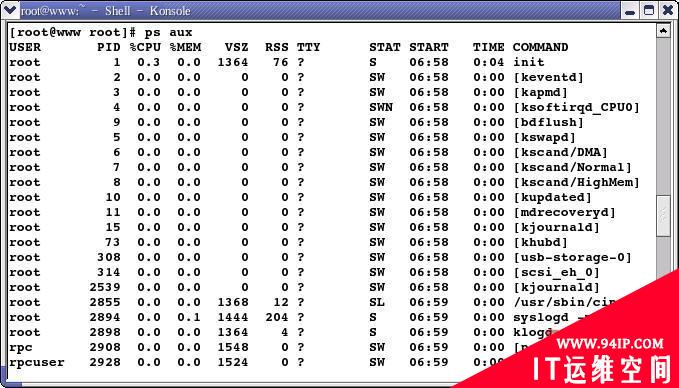Viewport: 679px width, 388px height.
Task: Close the Konsole window
Action: pyautogui.click(x=668, y=11)
